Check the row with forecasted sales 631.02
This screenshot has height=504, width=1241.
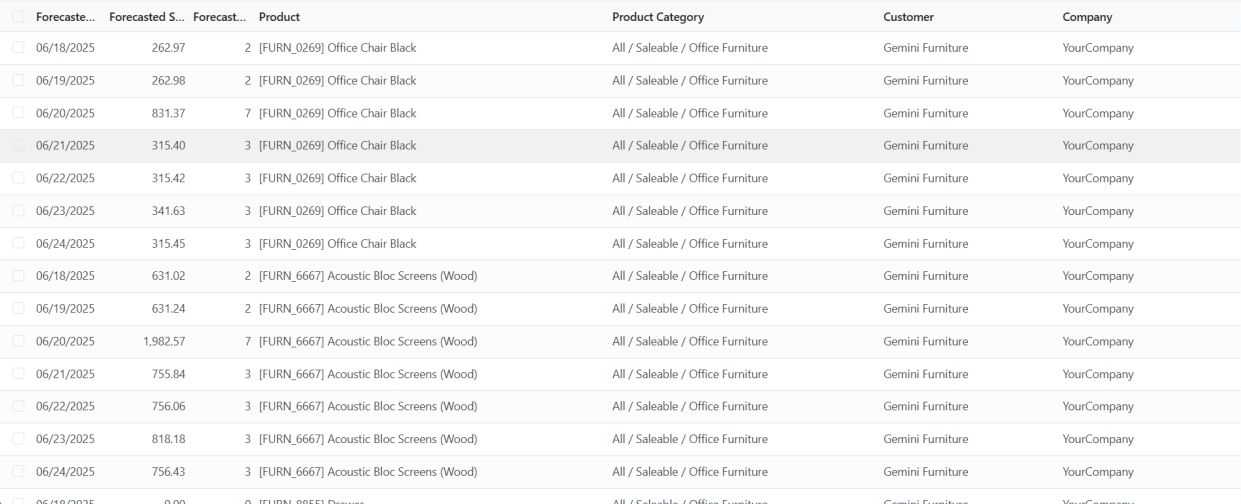(x=18, y=276)
